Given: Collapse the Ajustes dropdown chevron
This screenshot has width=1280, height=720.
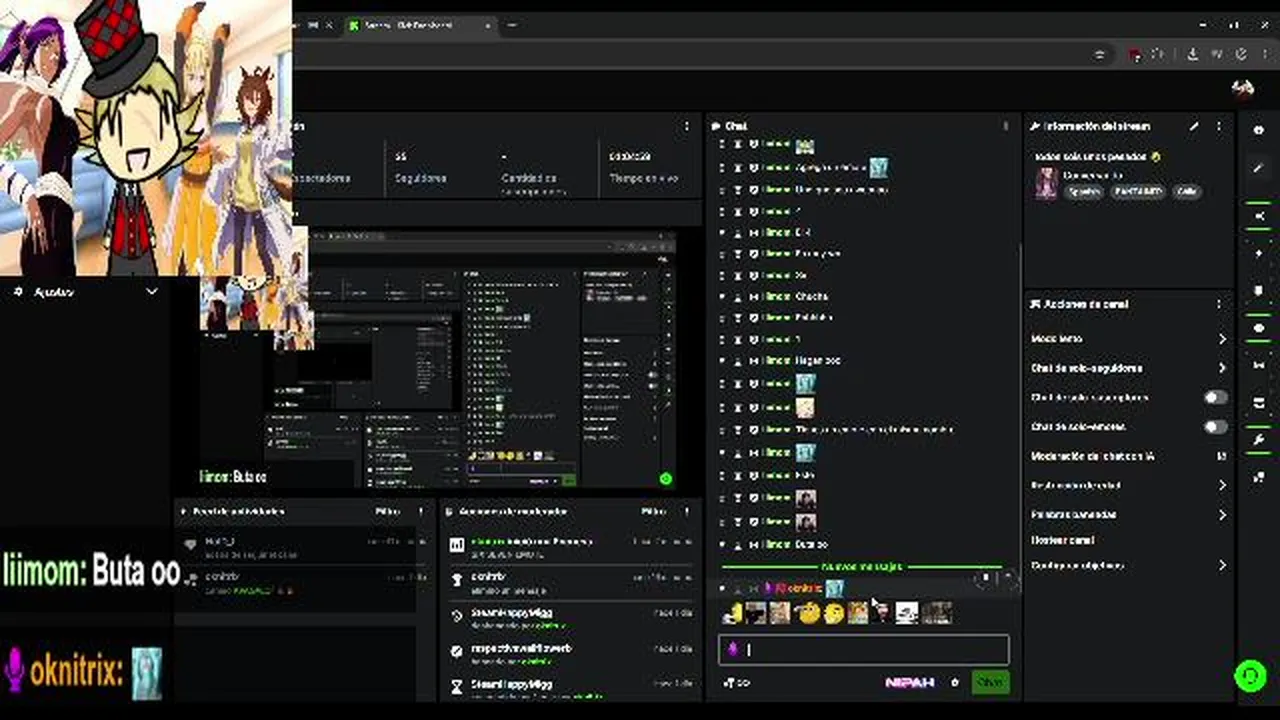Looking at the screenshot, I should coord(151,292).
